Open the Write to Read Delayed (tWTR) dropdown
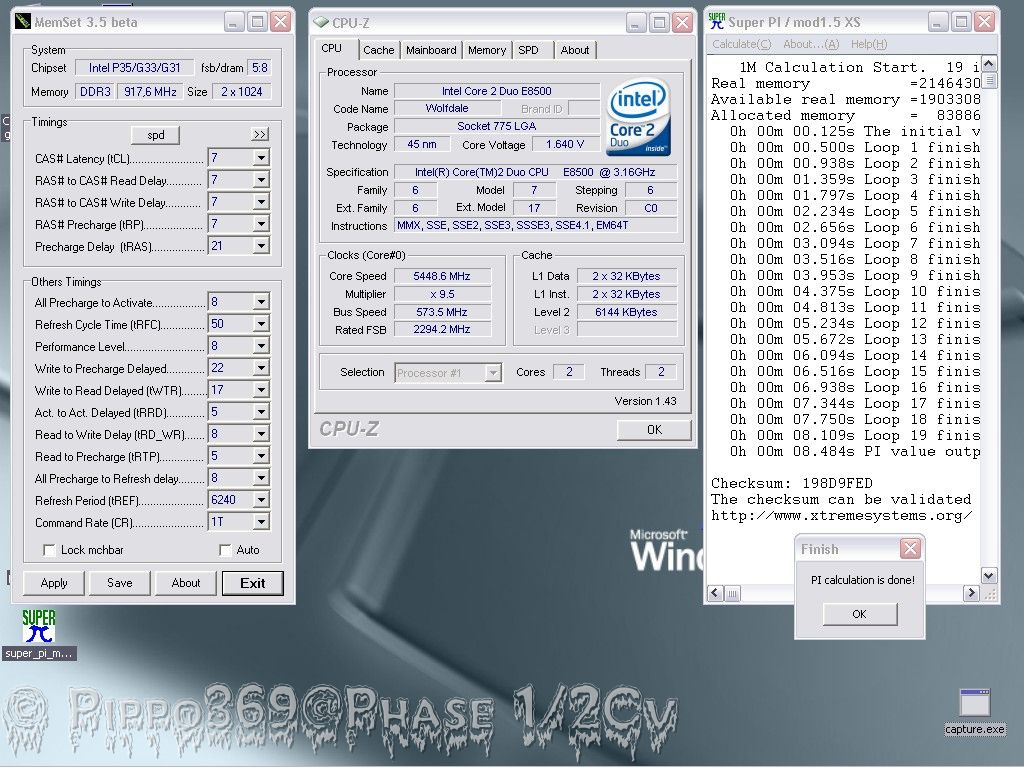The width and height of the screenshot is (1024, 768). pyautogui.click(x=261, y=391)
